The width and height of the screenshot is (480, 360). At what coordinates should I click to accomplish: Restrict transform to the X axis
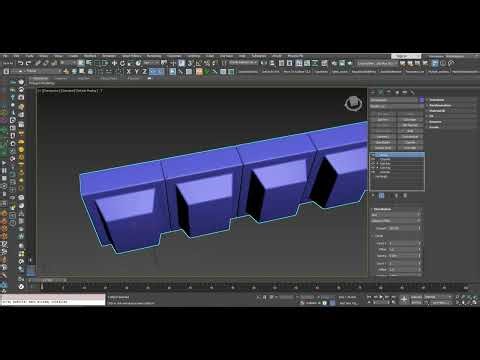click(x=129, y=71)
